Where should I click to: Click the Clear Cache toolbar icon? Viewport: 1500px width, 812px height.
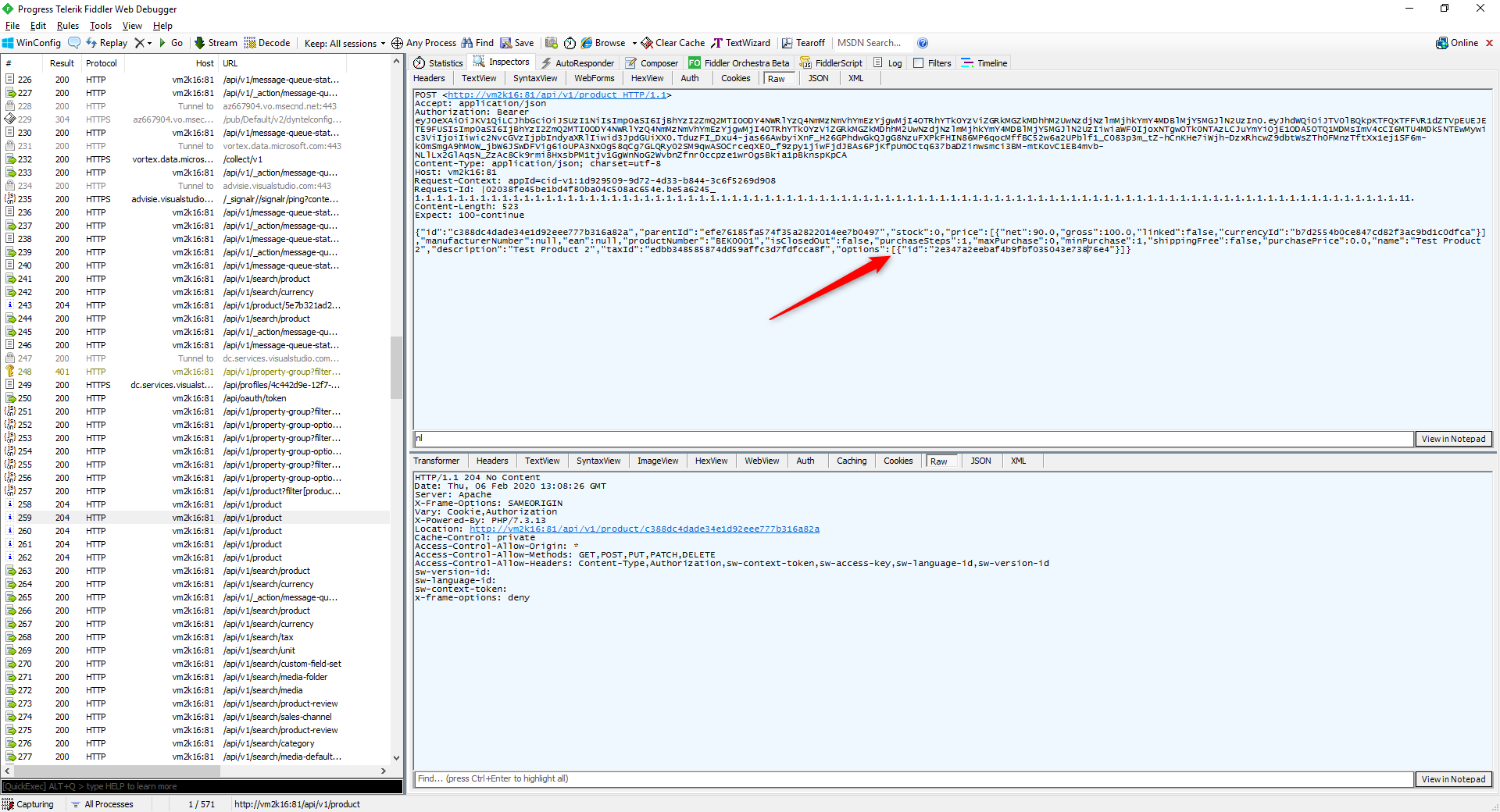point(672,43)
